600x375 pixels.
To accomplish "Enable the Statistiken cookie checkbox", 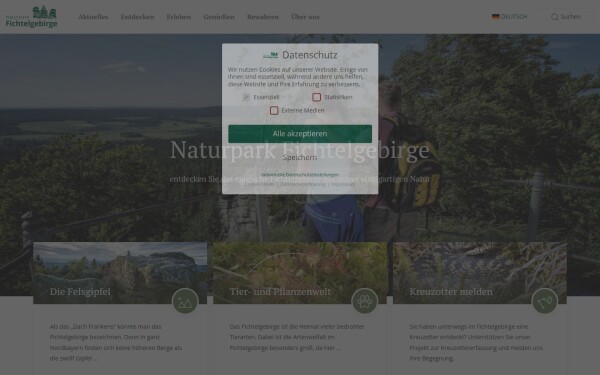I will pos(316,97).
